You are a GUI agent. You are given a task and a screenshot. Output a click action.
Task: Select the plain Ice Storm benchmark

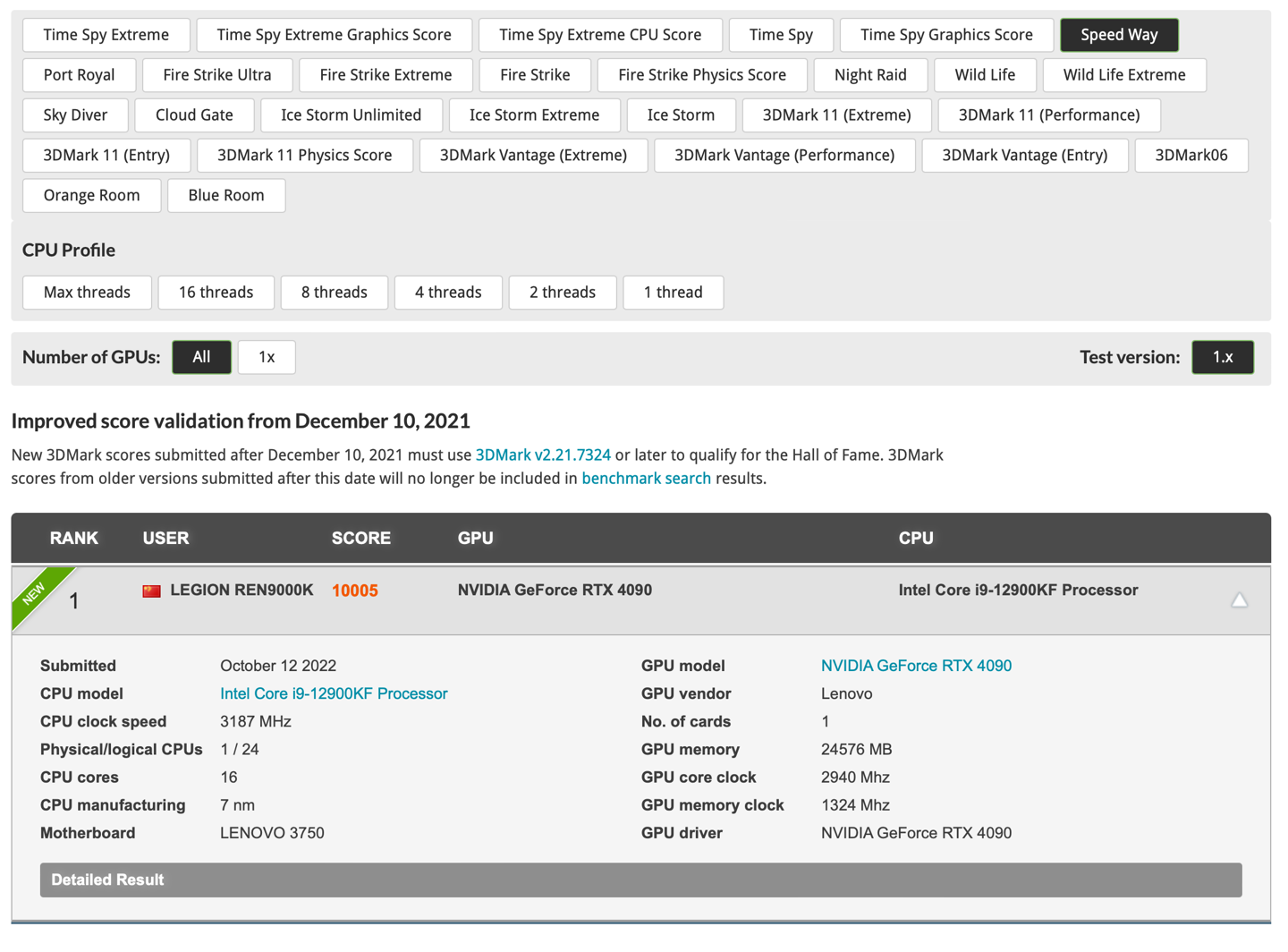(x=681, y=115)
